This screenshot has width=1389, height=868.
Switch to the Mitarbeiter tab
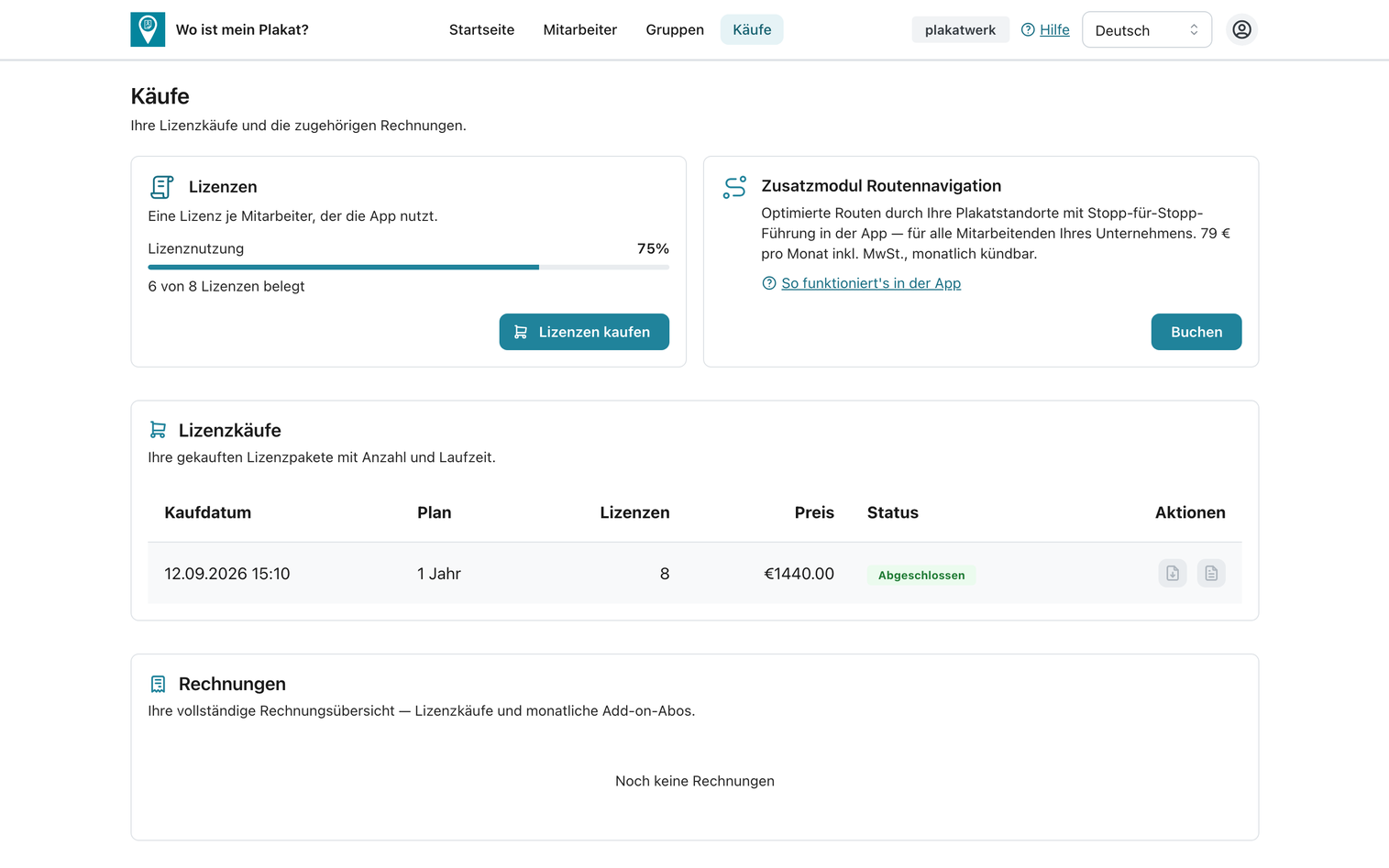[x=579, y=29]
